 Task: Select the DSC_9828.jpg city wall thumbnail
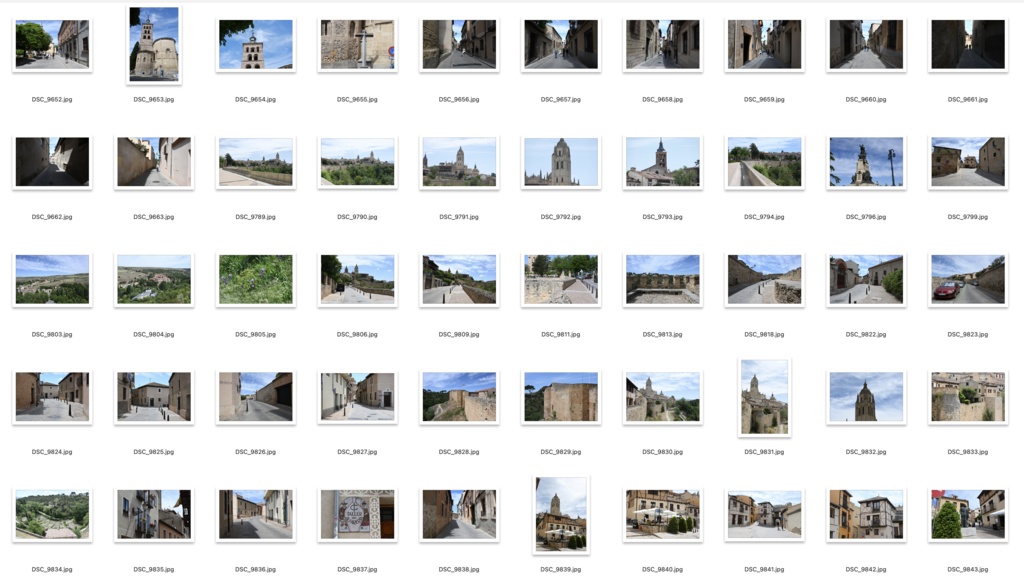point(459,397)
